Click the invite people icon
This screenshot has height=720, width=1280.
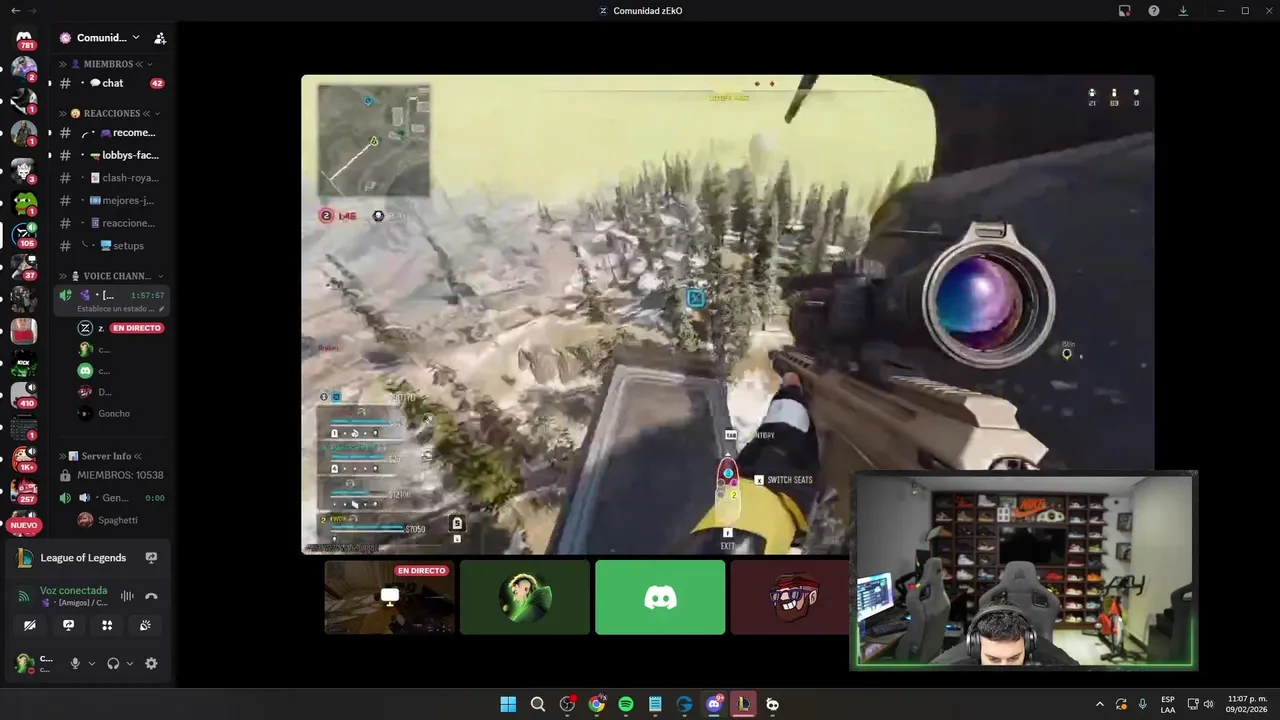(x=159, y=38)
